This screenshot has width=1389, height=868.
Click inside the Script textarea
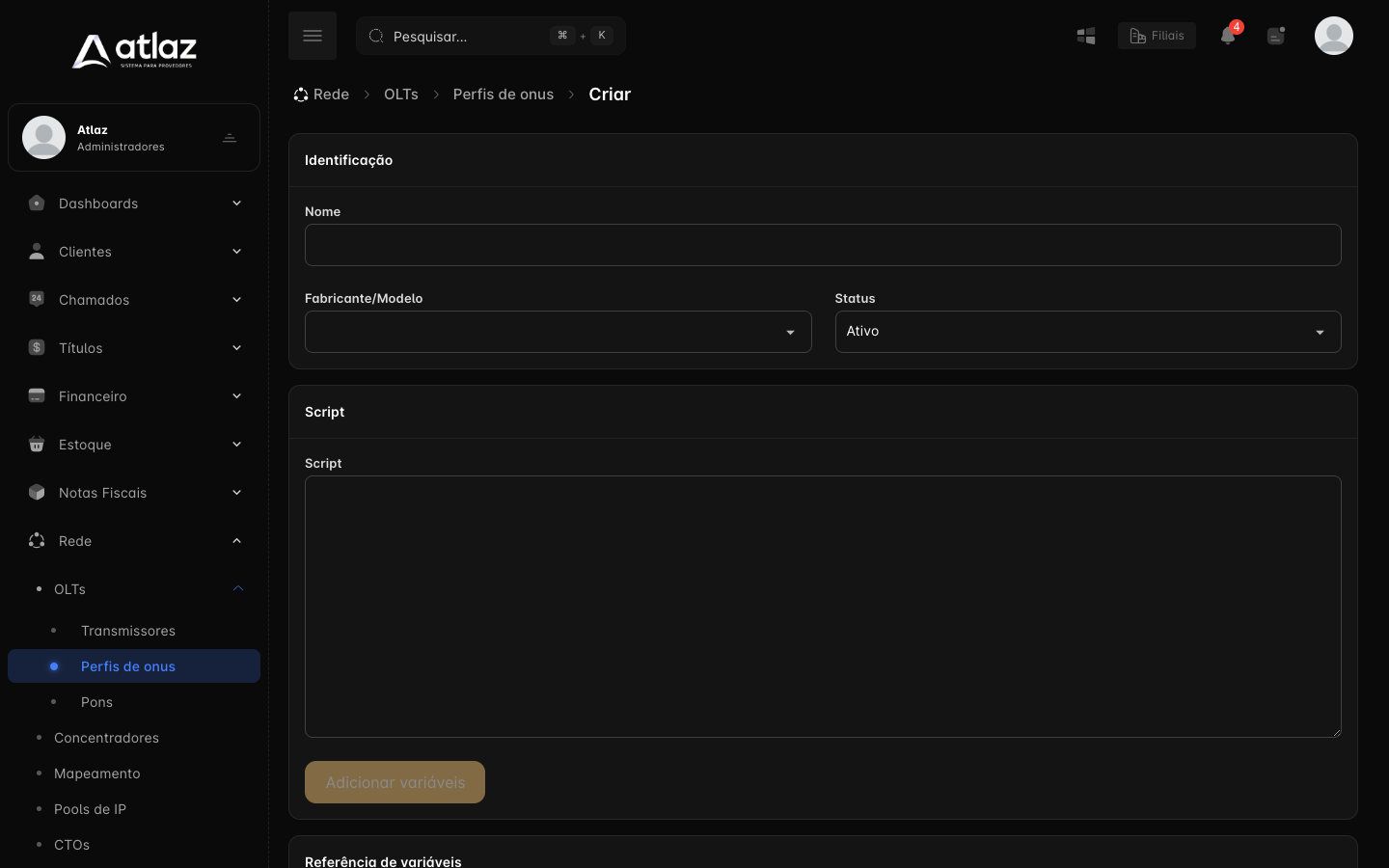823,607
